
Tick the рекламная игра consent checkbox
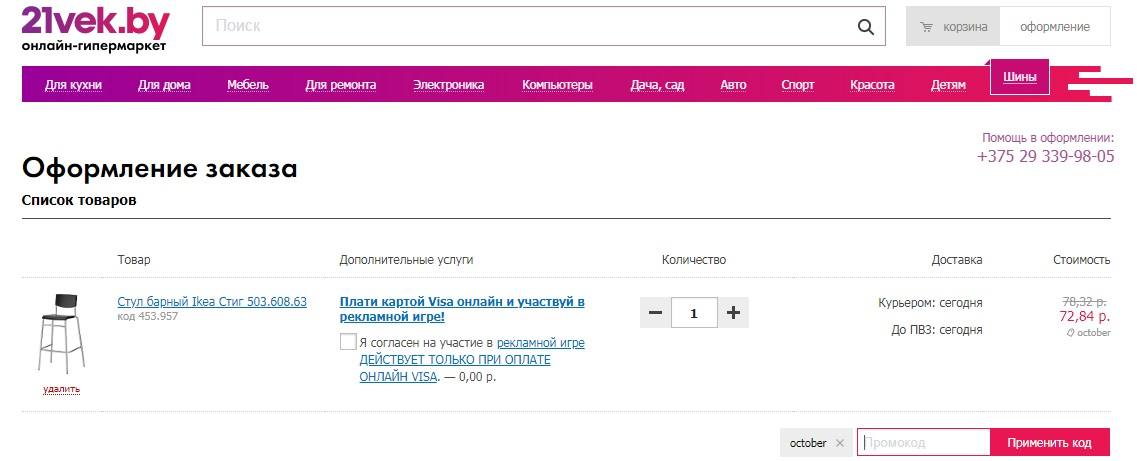[x=348, y=342]
